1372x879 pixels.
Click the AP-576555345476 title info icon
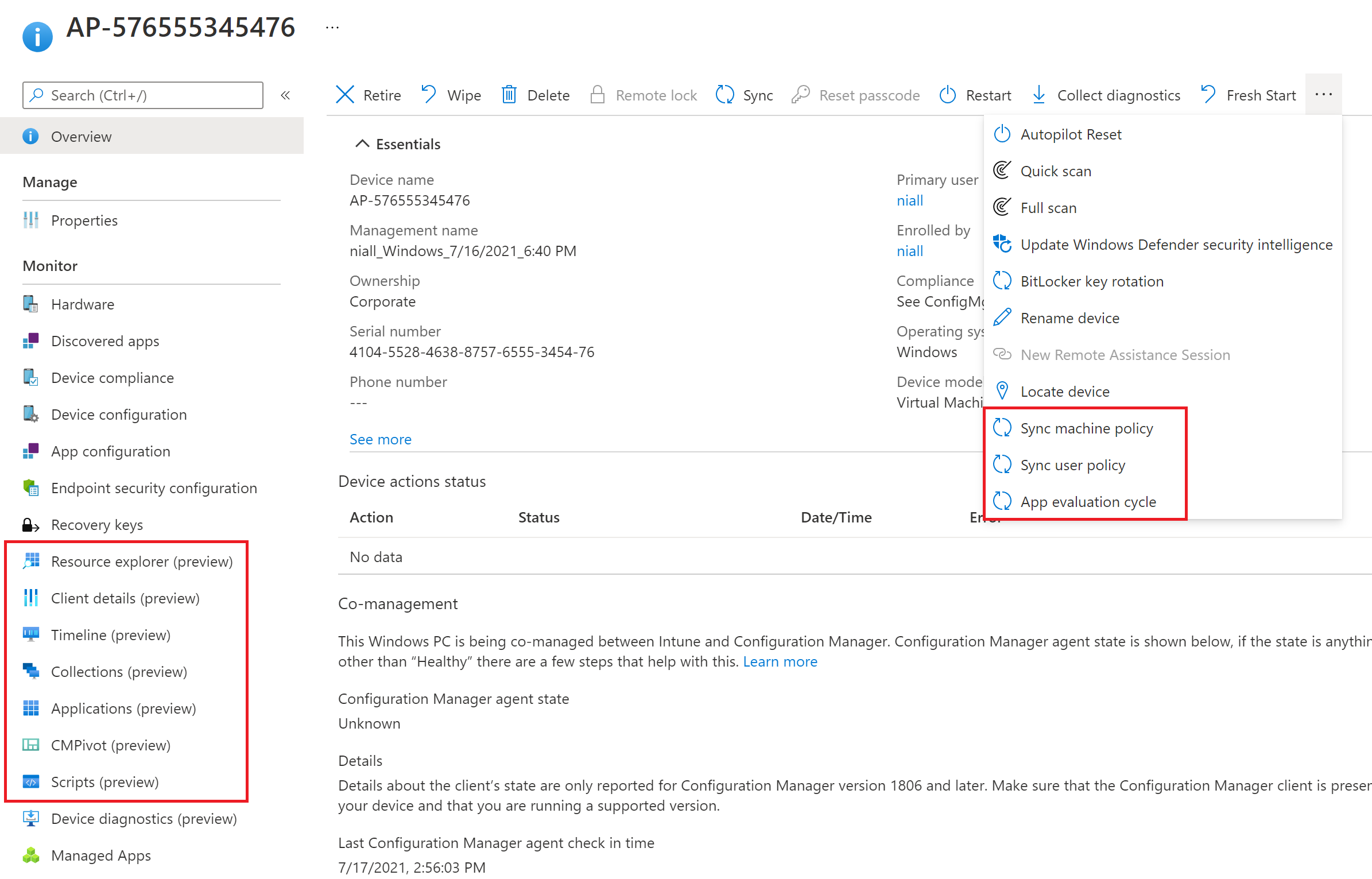(37, 37)
